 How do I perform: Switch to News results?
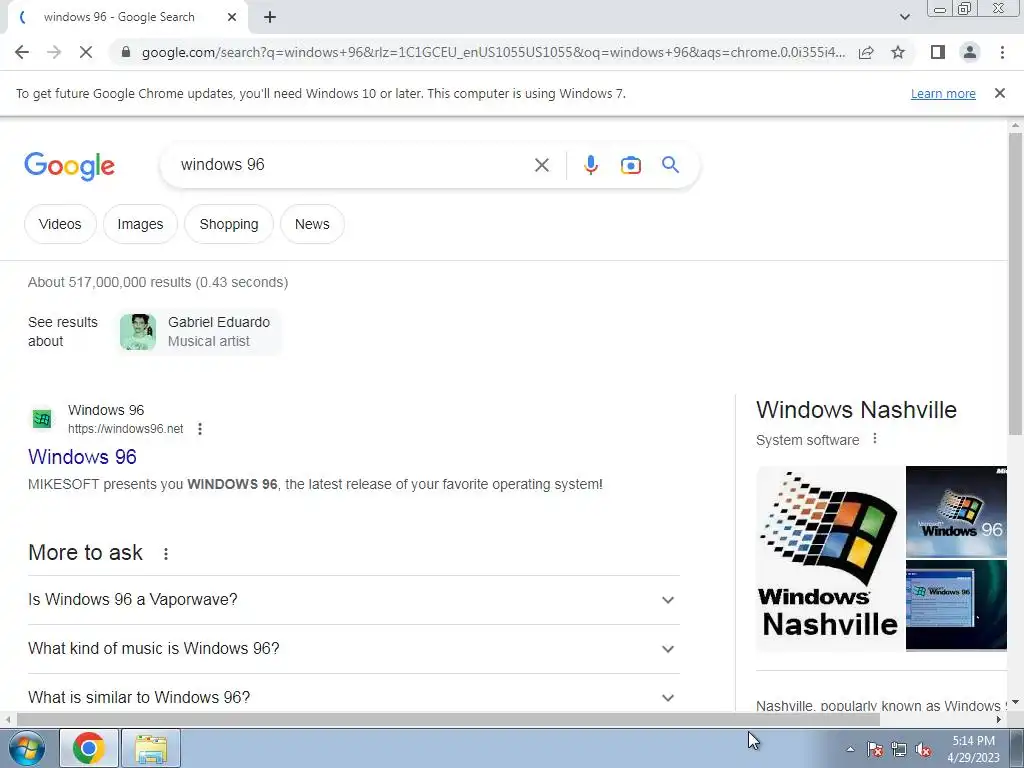pyautogui.click(x=312, y=224)
